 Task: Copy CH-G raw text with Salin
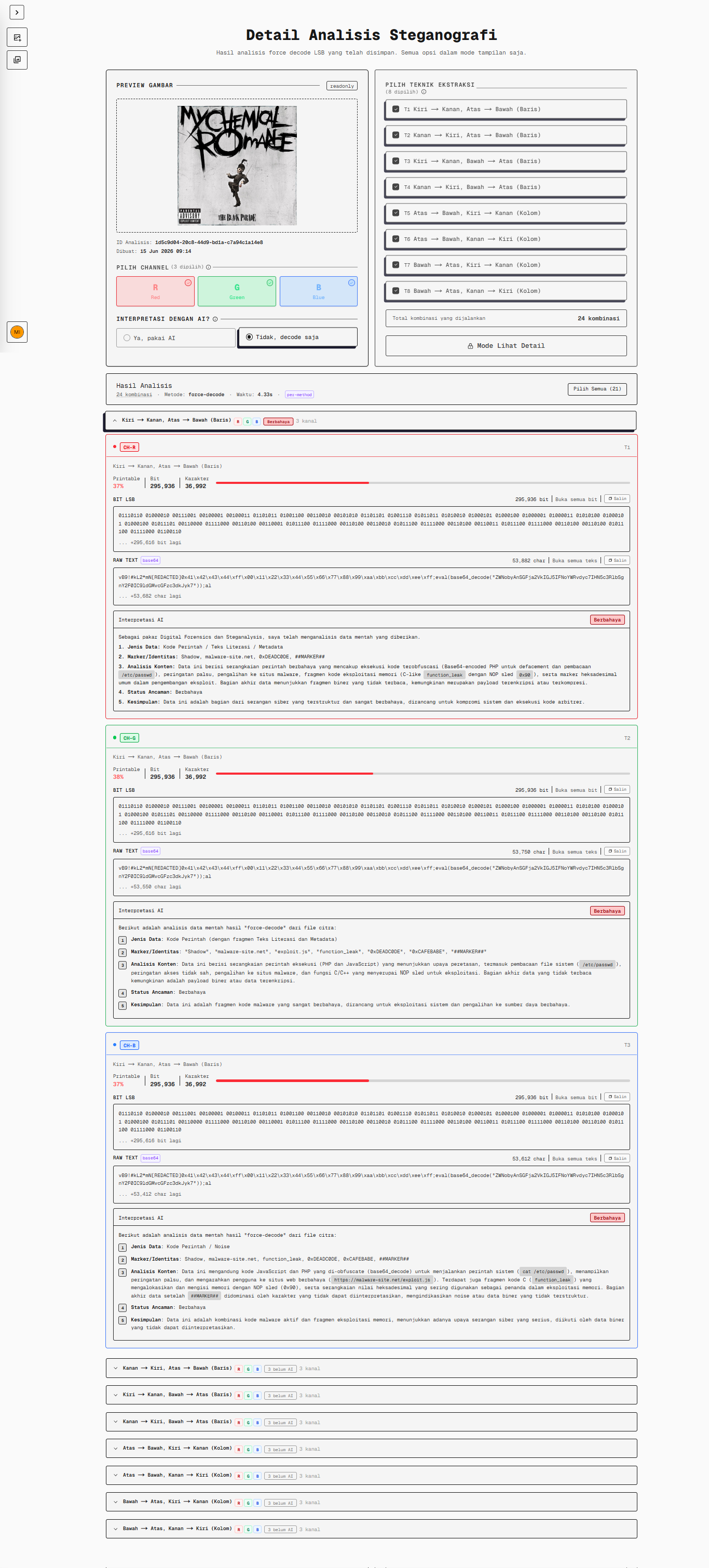617,851
